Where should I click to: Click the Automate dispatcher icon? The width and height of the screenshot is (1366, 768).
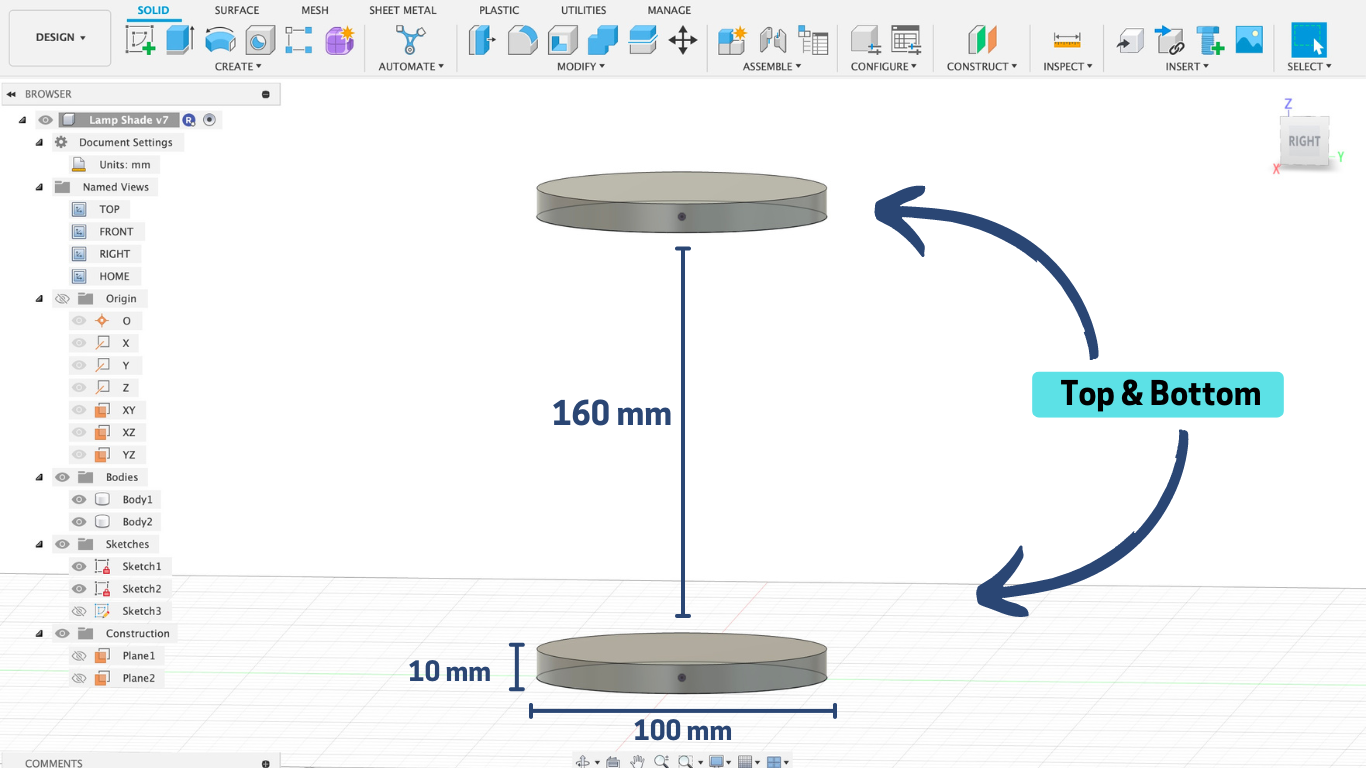pos(410,40)
